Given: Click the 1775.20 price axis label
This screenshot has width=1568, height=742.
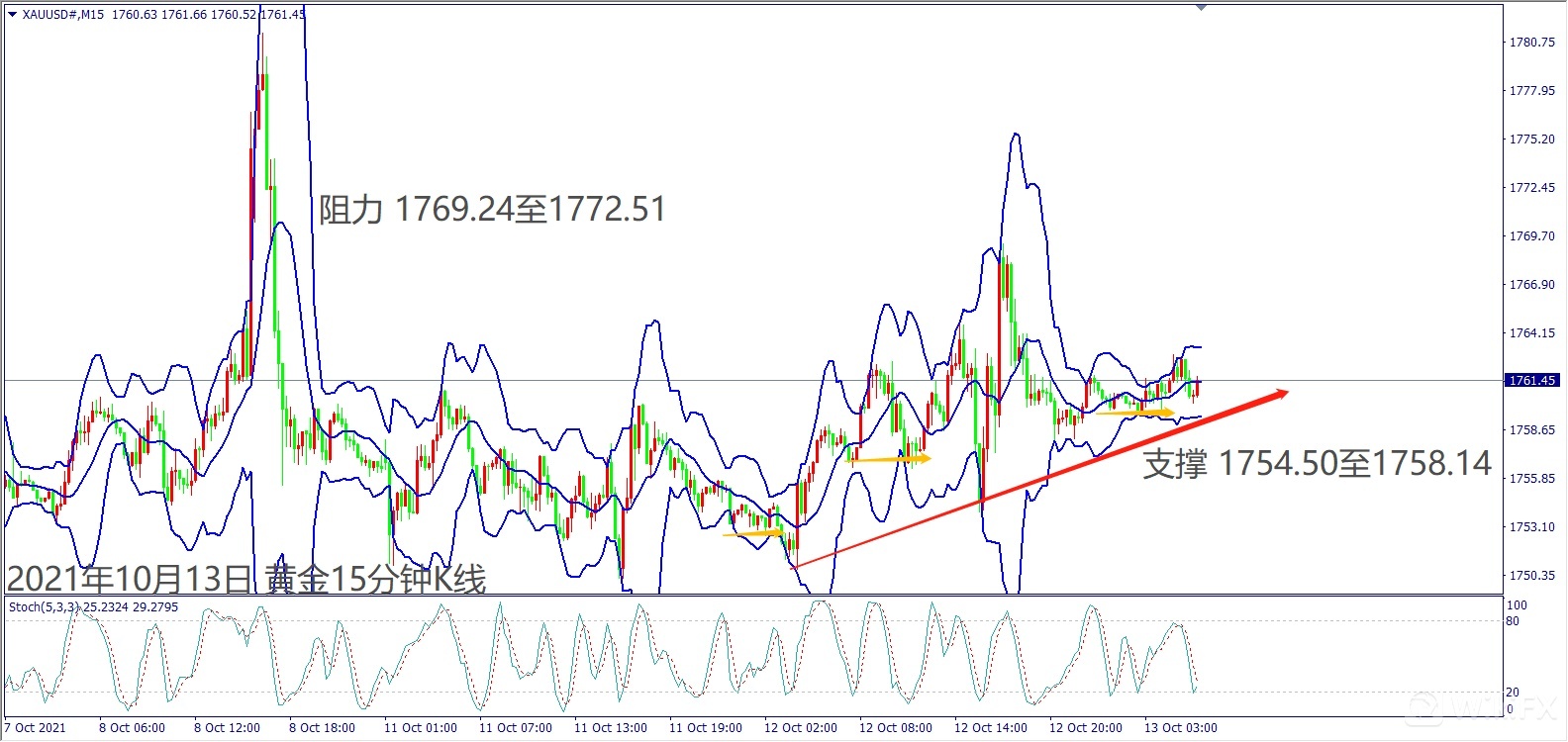Looking at the screenshot, I should click(x=1531, y=139).
